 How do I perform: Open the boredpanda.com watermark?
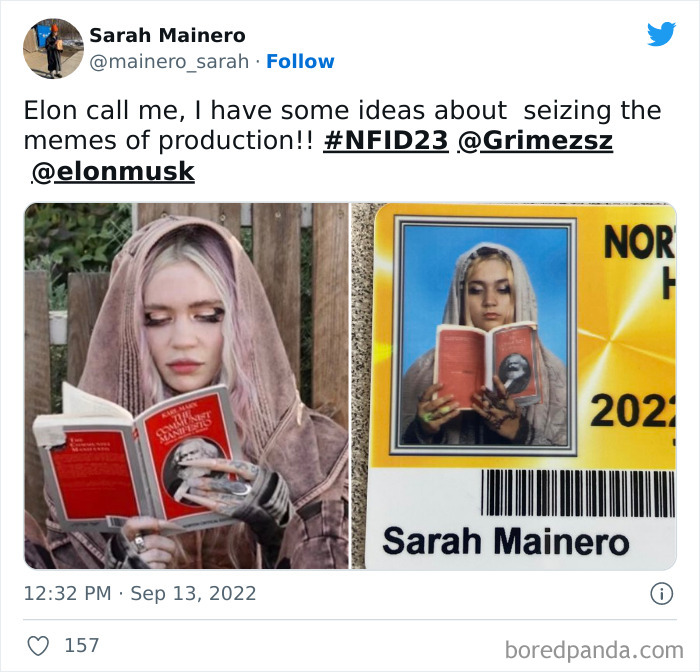coord(594,650)
